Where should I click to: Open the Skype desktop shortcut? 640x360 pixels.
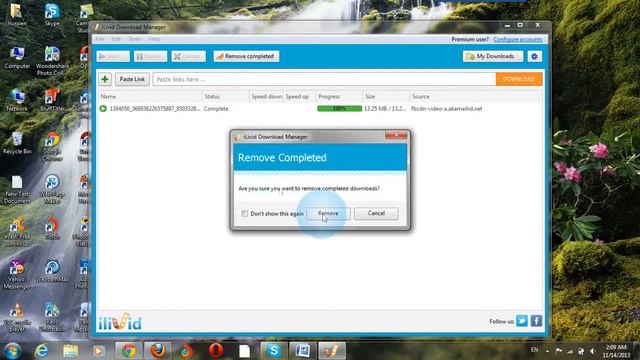pos(52,15)
